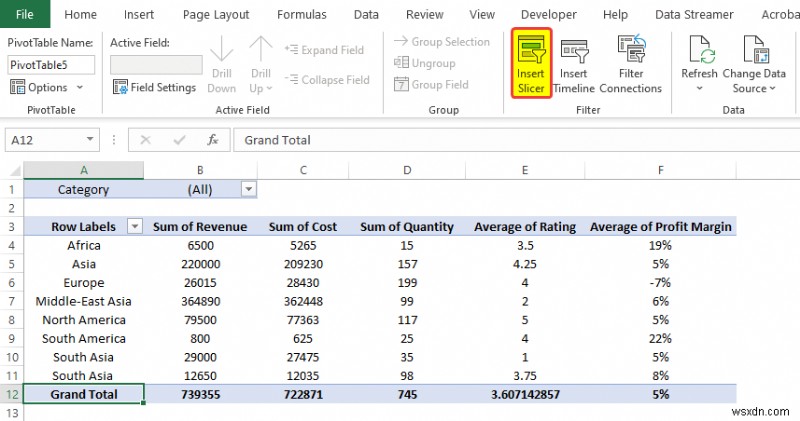
Task: Switch to the Data Streamer tab
Action: coord(694,14)
